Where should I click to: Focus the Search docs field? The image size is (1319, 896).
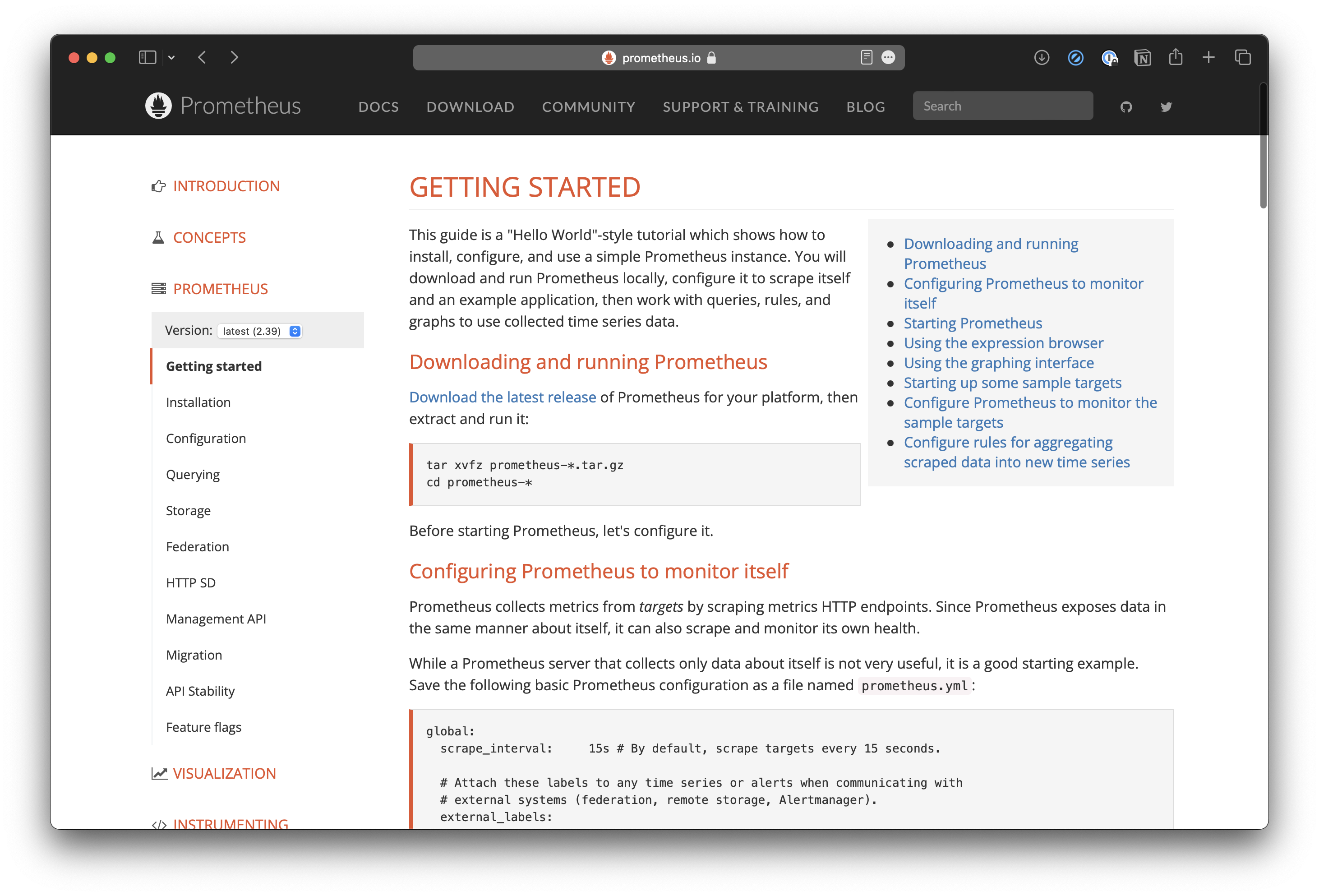click(1002, 106)
